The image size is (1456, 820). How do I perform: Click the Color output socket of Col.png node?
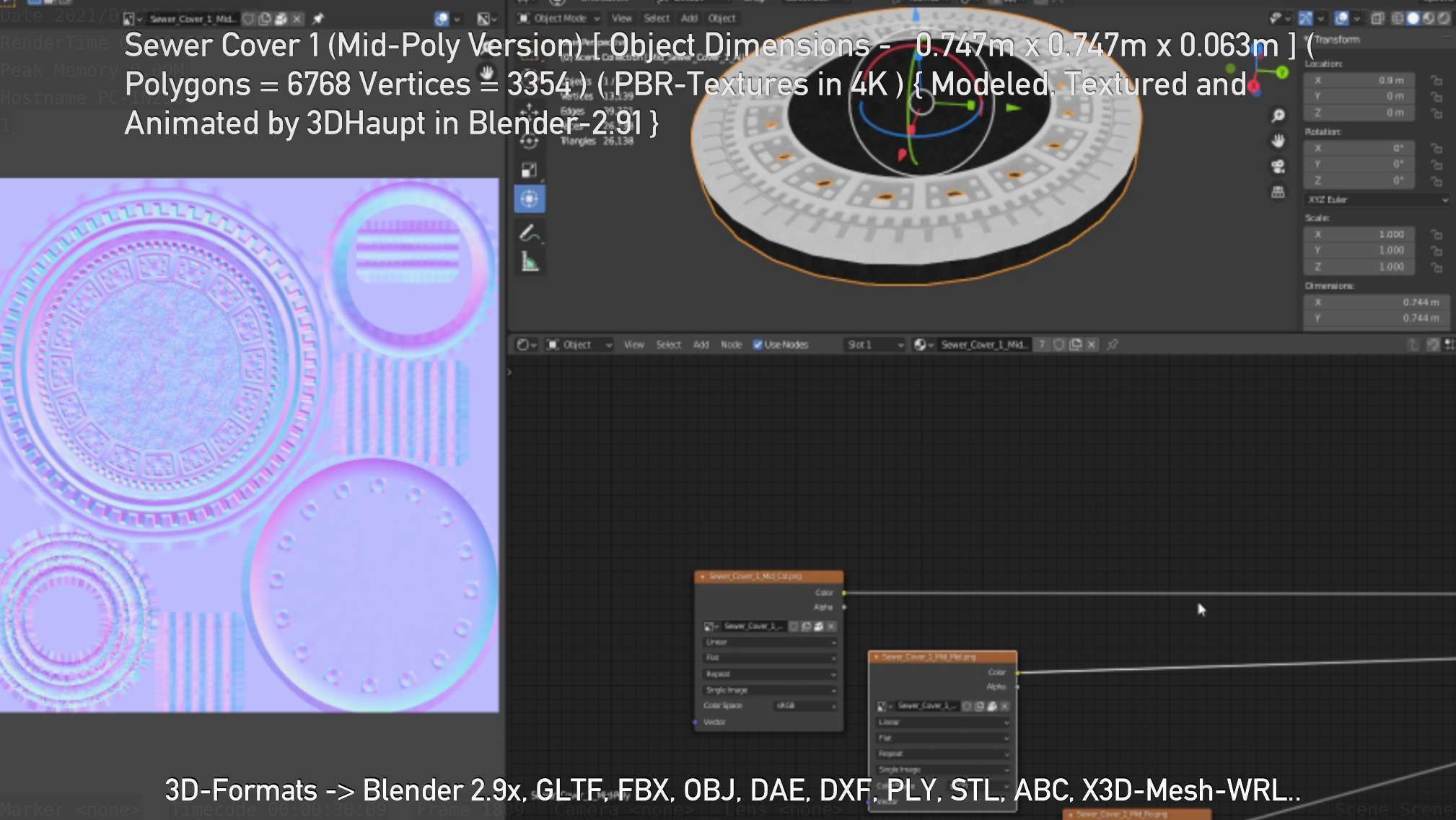point(843,593)
